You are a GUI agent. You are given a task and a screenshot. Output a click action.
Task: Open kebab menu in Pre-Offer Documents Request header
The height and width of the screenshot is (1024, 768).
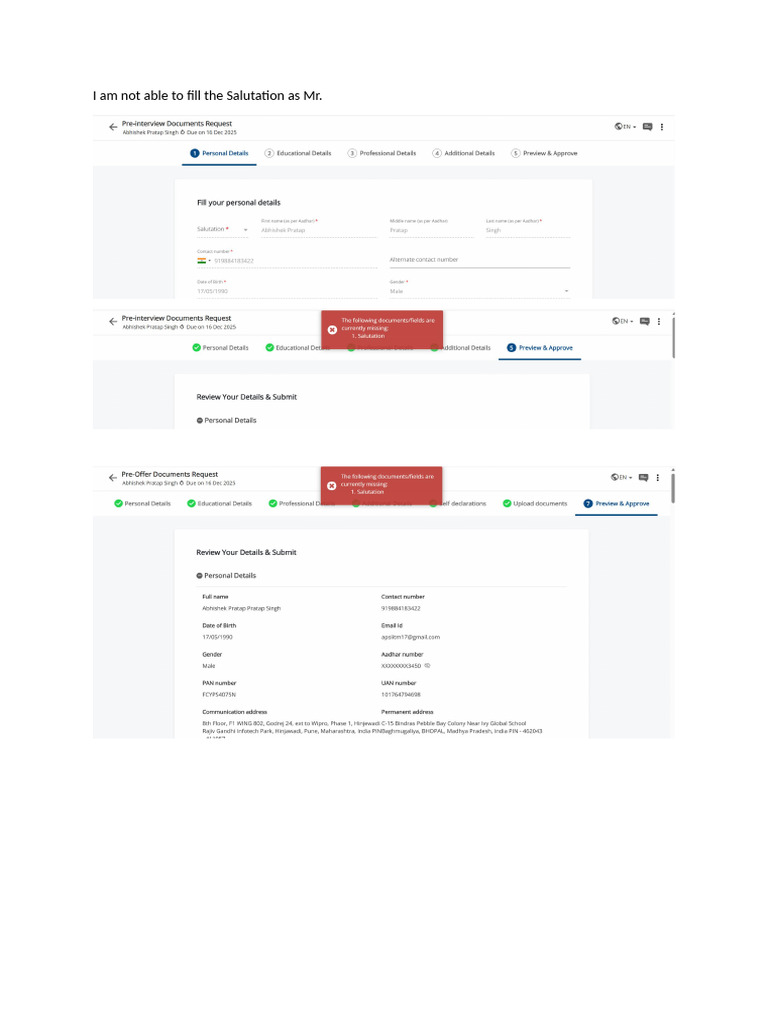click(658, 477)
